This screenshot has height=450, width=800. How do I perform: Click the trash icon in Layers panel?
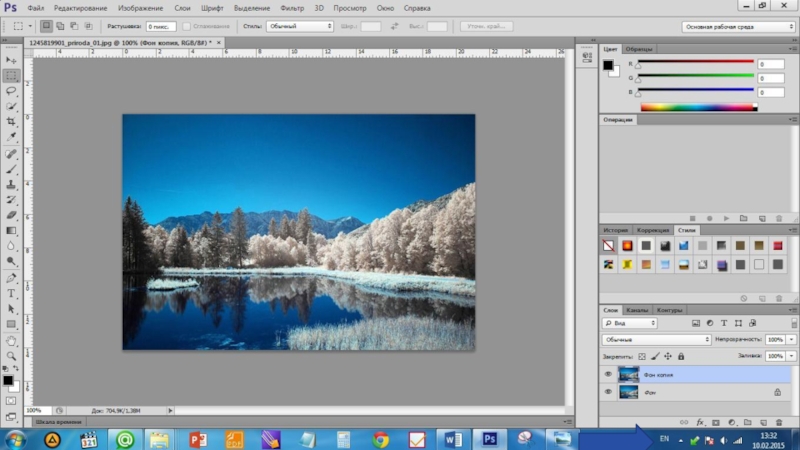pos(777,423)
